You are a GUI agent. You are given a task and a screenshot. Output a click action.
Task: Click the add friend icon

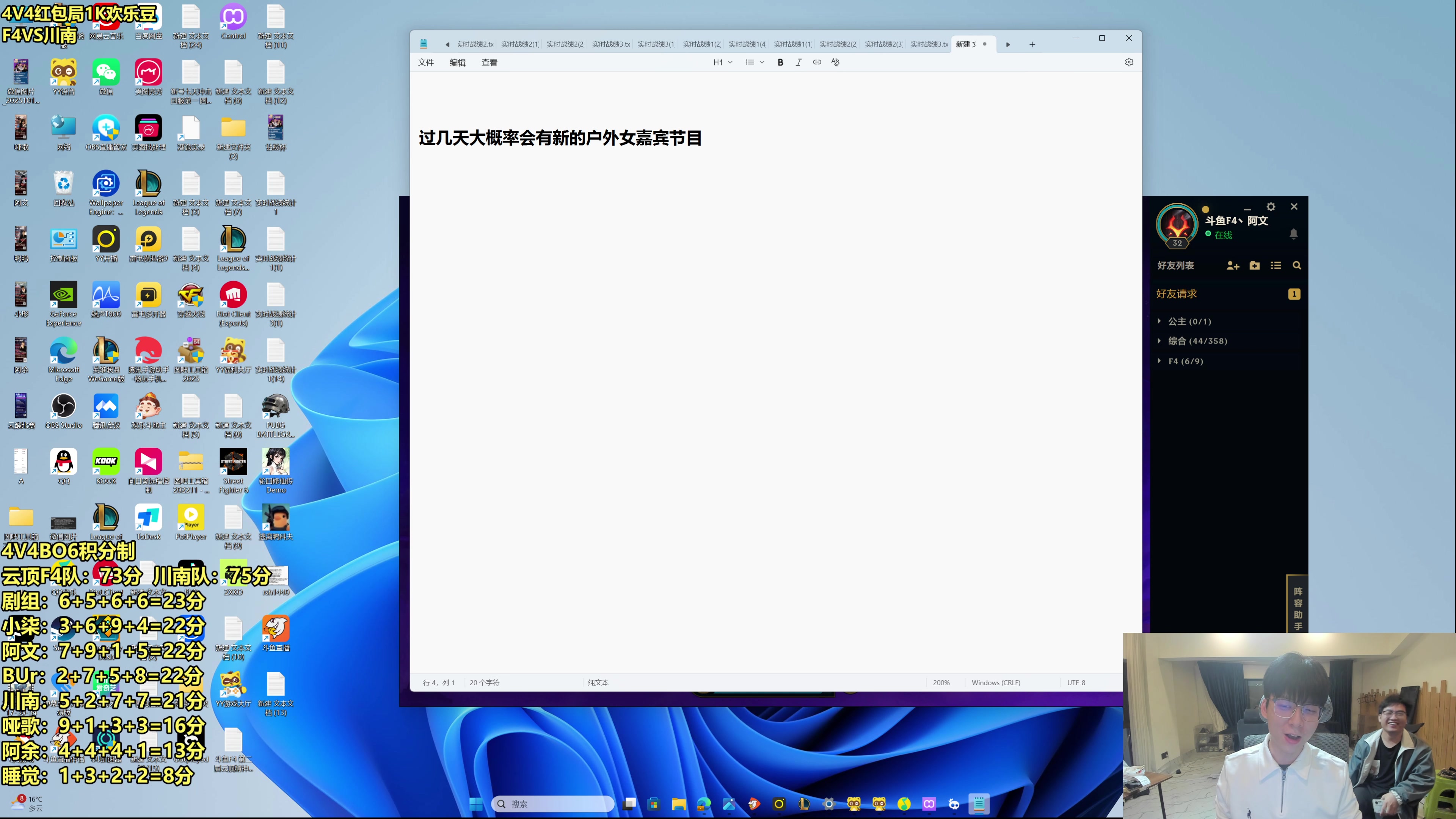[x=1233, y=266]
